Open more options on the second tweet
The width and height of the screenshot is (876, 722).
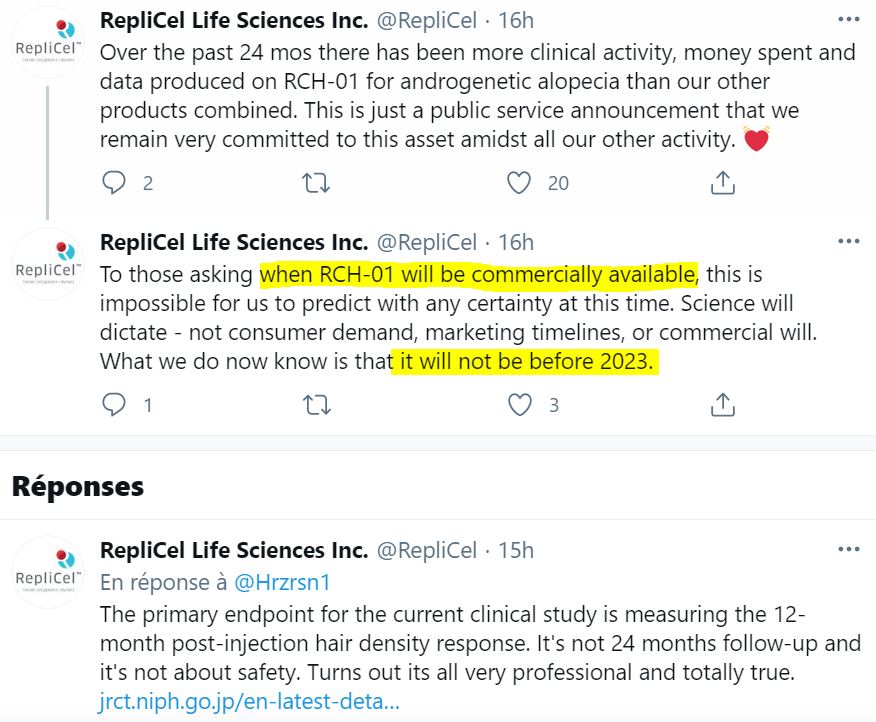[848, 242]
